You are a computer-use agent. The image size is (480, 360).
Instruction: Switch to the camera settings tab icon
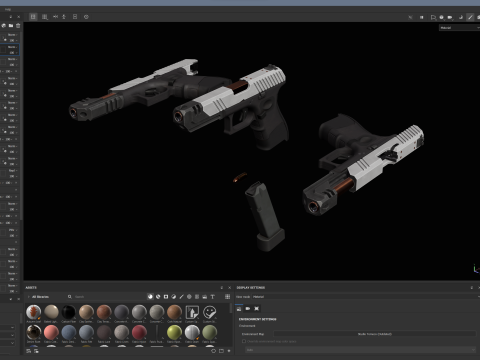point(248,309)
